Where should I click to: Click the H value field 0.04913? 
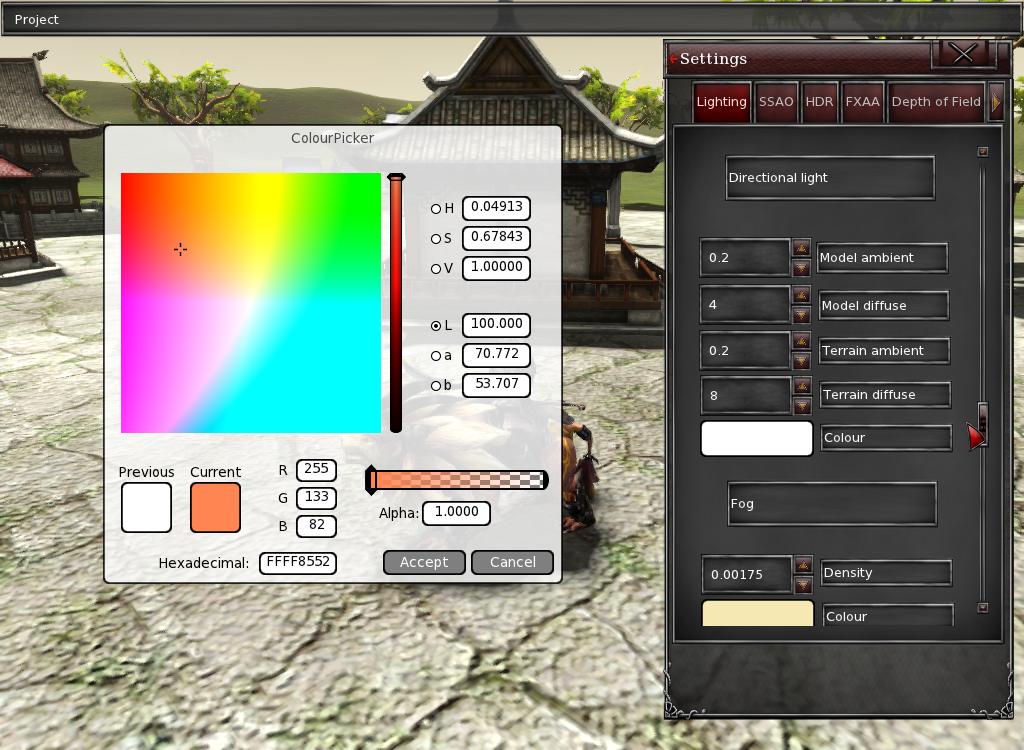tap(496, 208)
